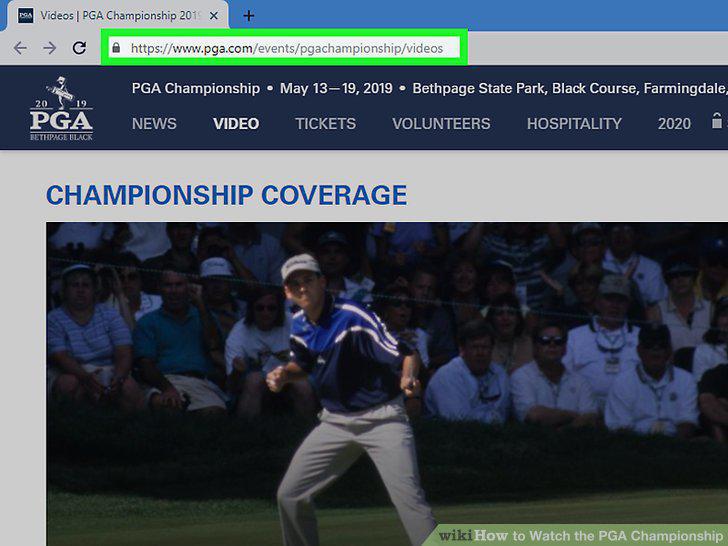
Task: Open the VOLUNTEERS navigation item
Action: pos(441,124)
